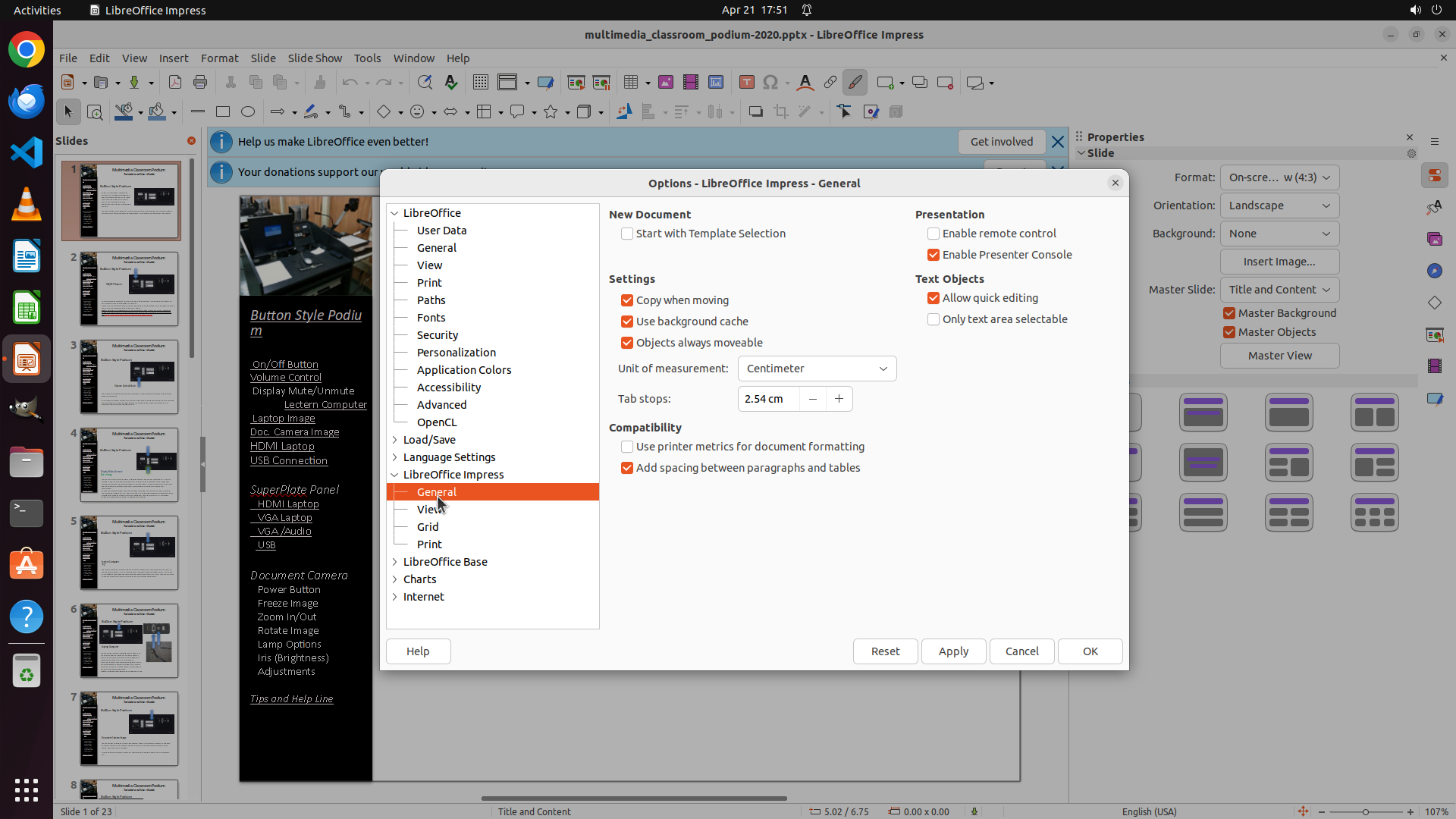Launch Thunderbird from the dock

coord(27,101)
